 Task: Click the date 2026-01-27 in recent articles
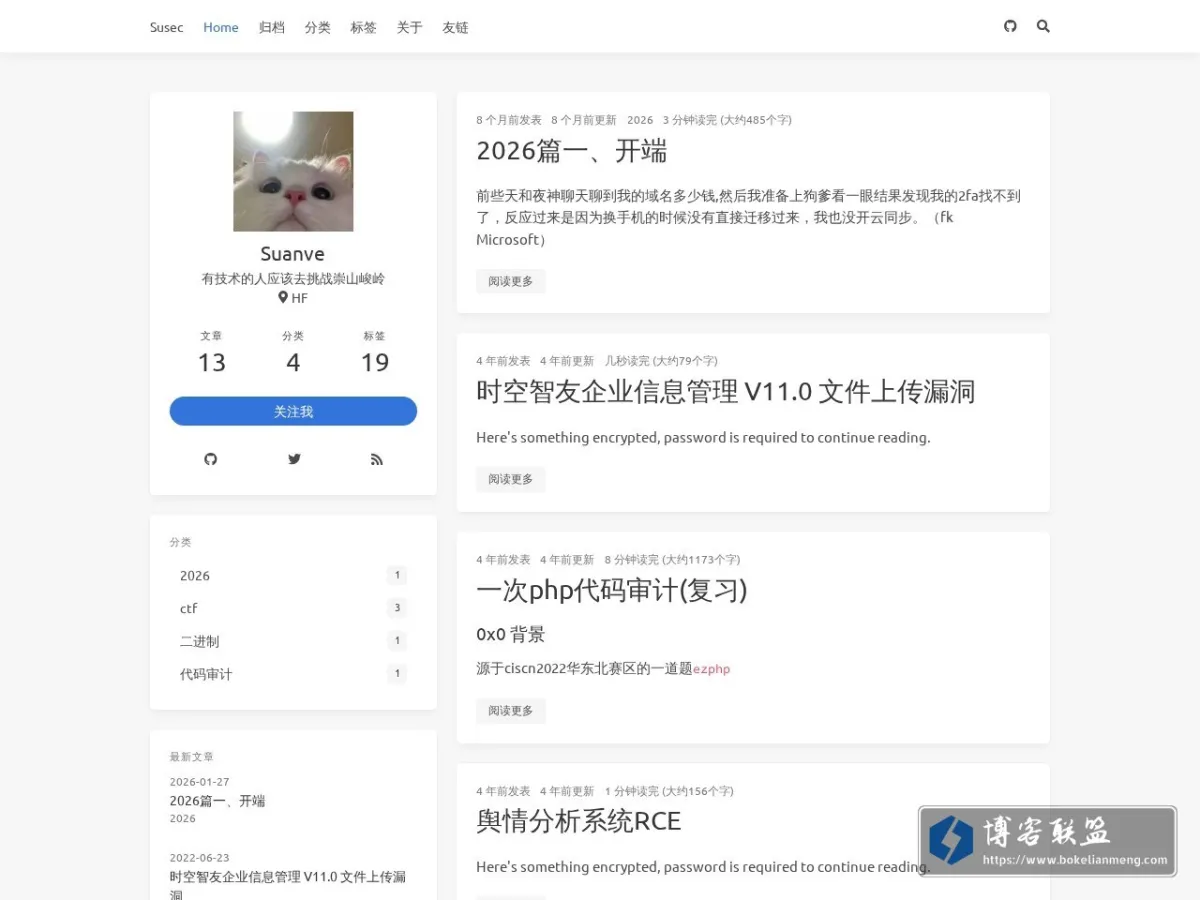[x=200, y=782]
